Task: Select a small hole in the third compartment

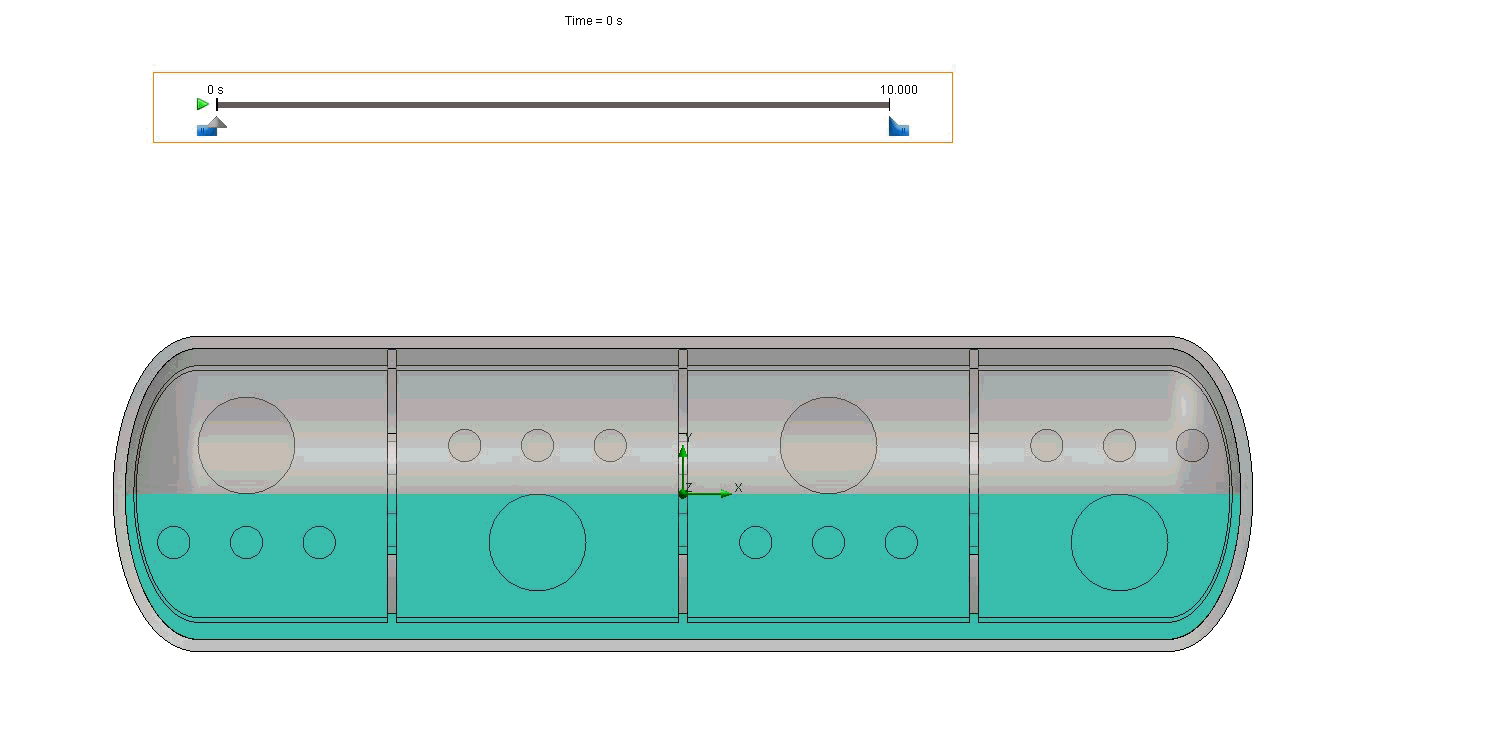Action: pyautogui.click(x=829, y=543)
